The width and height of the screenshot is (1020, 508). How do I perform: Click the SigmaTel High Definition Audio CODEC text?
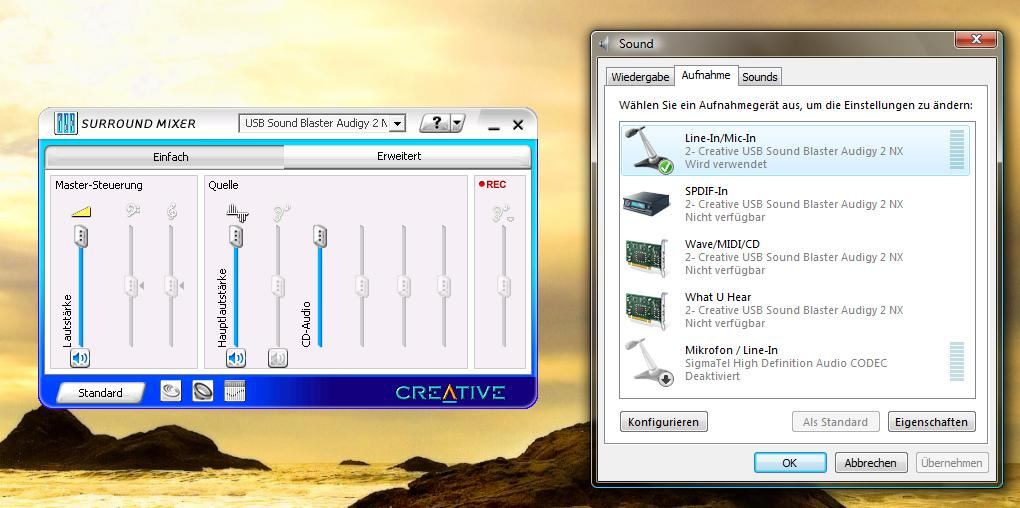[x=786, y=363]
